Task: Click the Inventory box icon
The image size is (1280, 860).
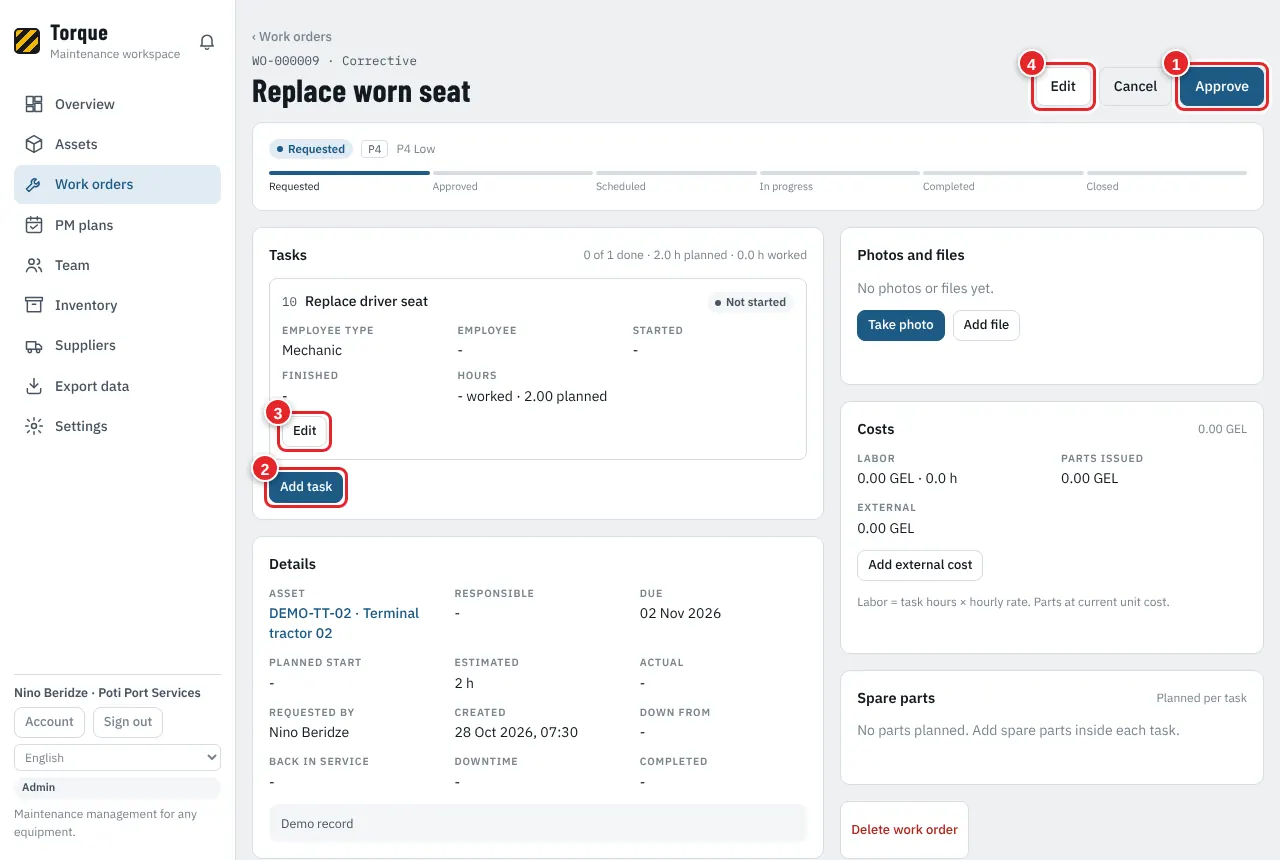Action: (34, 305)
